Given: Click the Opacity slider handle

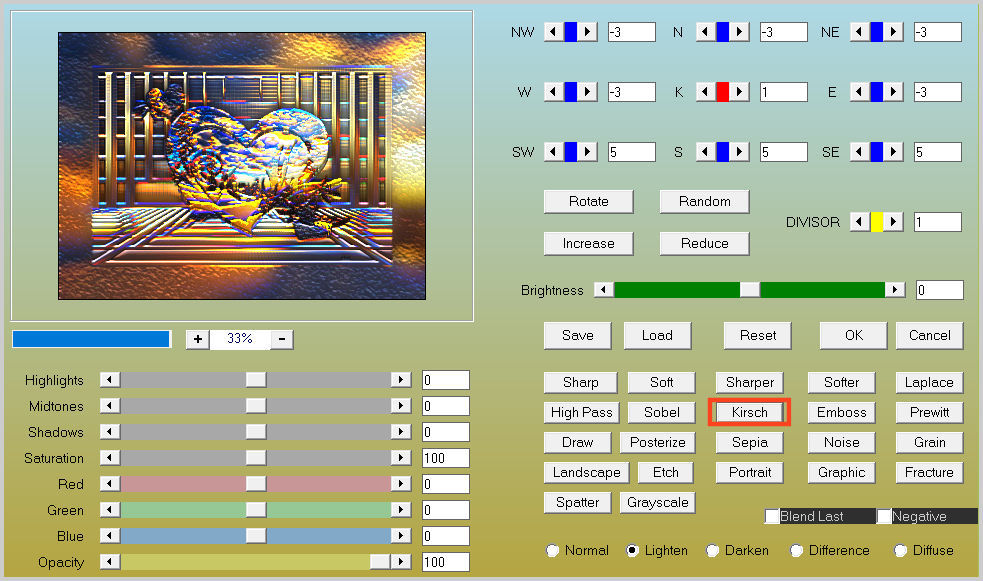Looking at the screenshot, I should (x=380, y=562).
